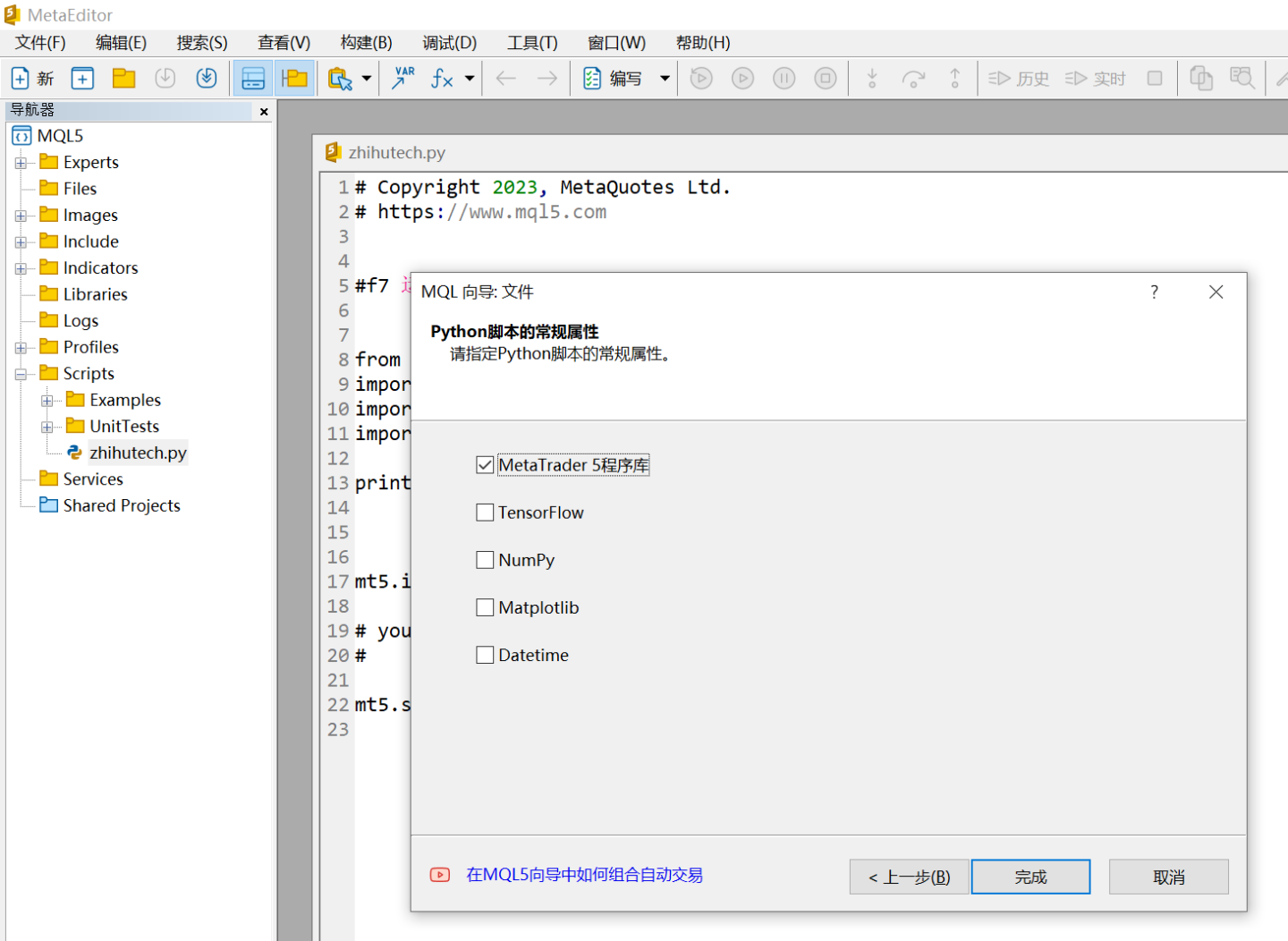The image size is (1288, 941).
Task: Open the 在MQL5向导中如何组合自动交易 link
Action: tap(584, 876)
